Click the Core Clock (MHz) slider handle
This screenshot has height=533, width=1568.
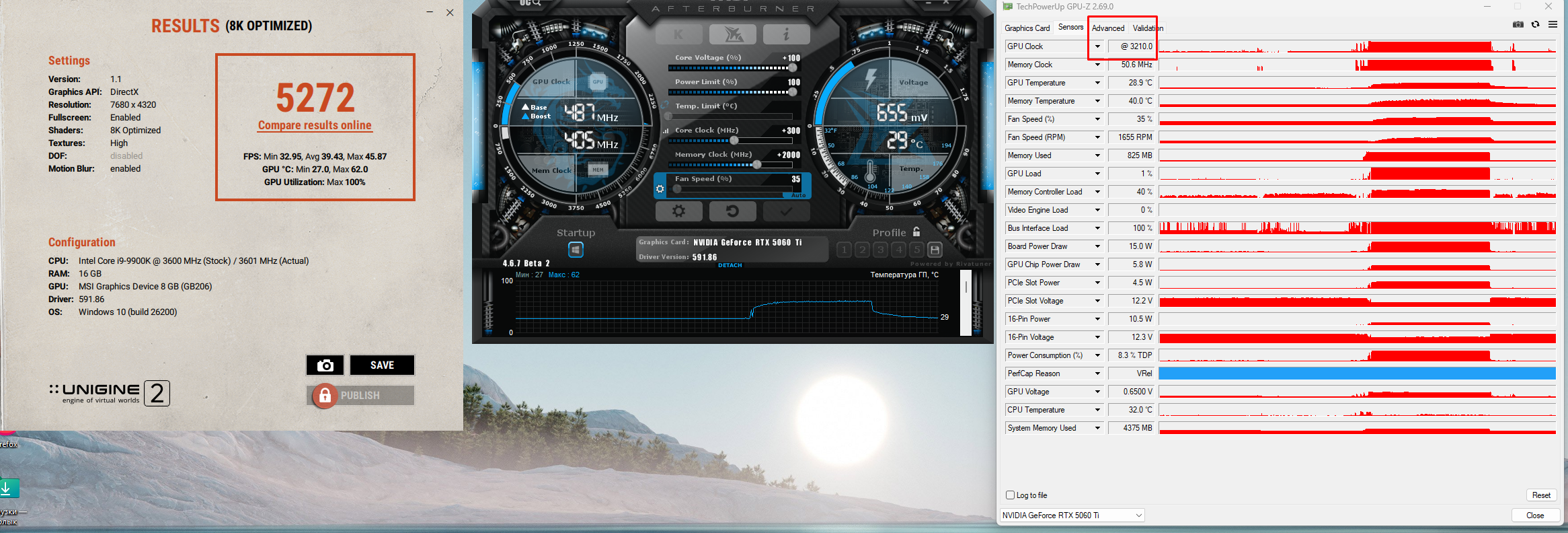(734, 141)
